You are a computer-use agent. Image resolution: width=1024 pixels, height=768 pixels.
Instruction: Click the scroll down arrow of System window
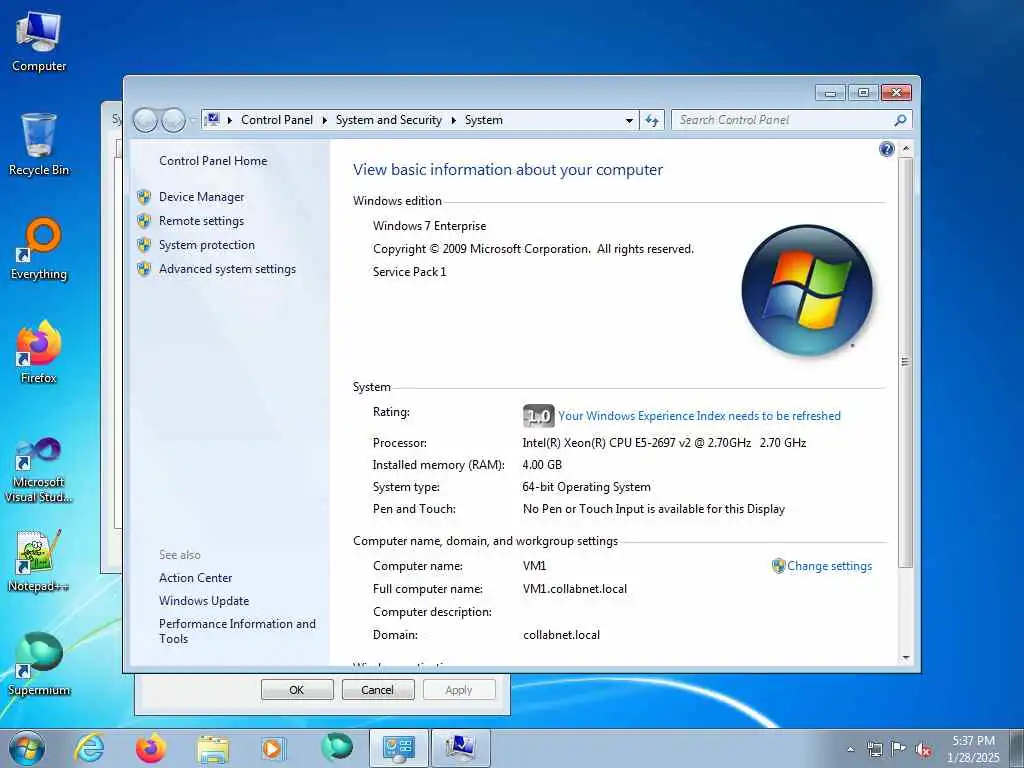coord(906,658)
